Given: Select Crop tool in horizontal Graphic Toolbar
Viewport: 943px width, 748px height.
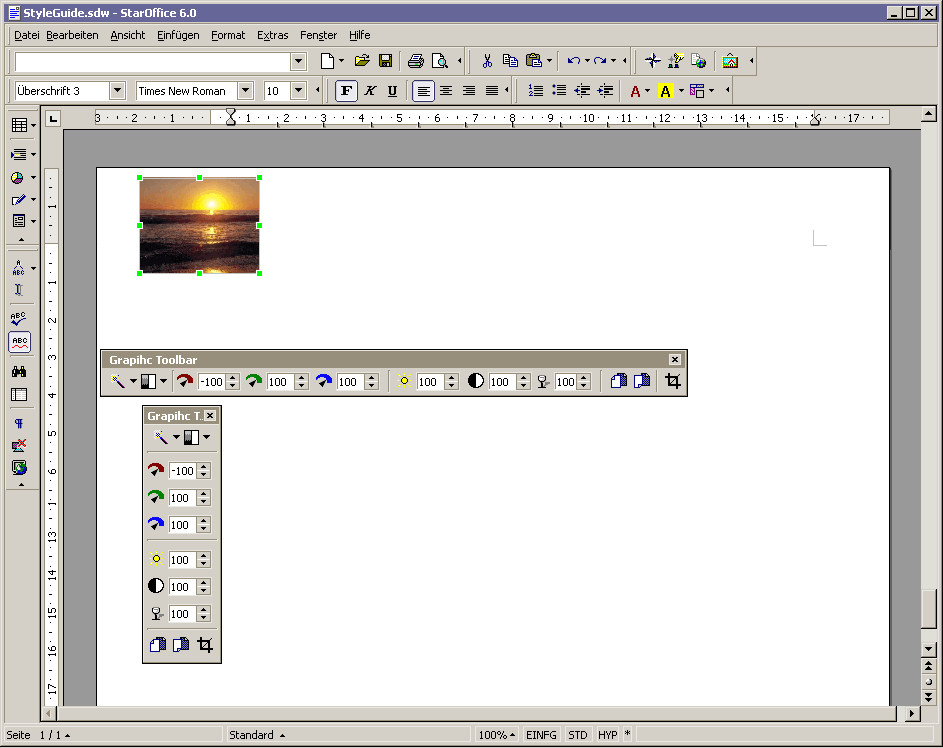Looking at the screenshot, I should click(x=673, y=381).
